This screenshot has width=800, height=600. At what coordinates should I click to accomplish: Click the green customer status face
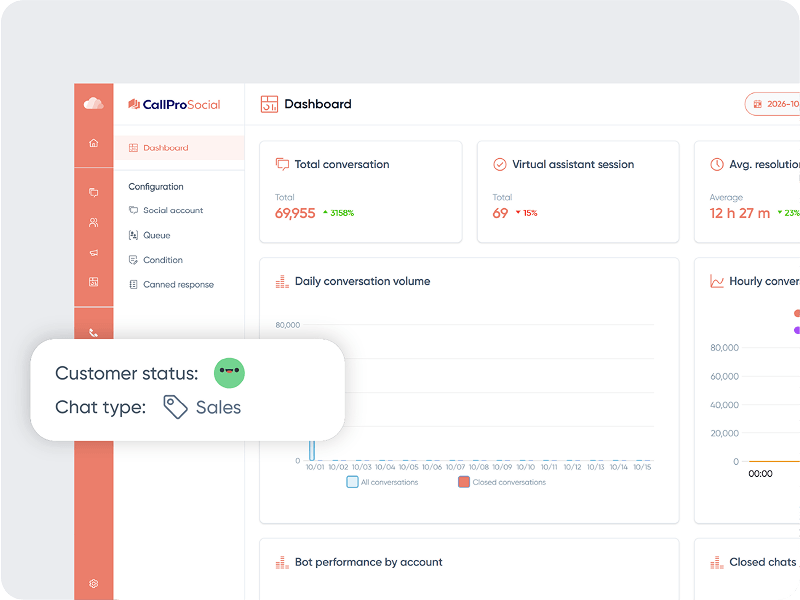click(x=229, y=373)
